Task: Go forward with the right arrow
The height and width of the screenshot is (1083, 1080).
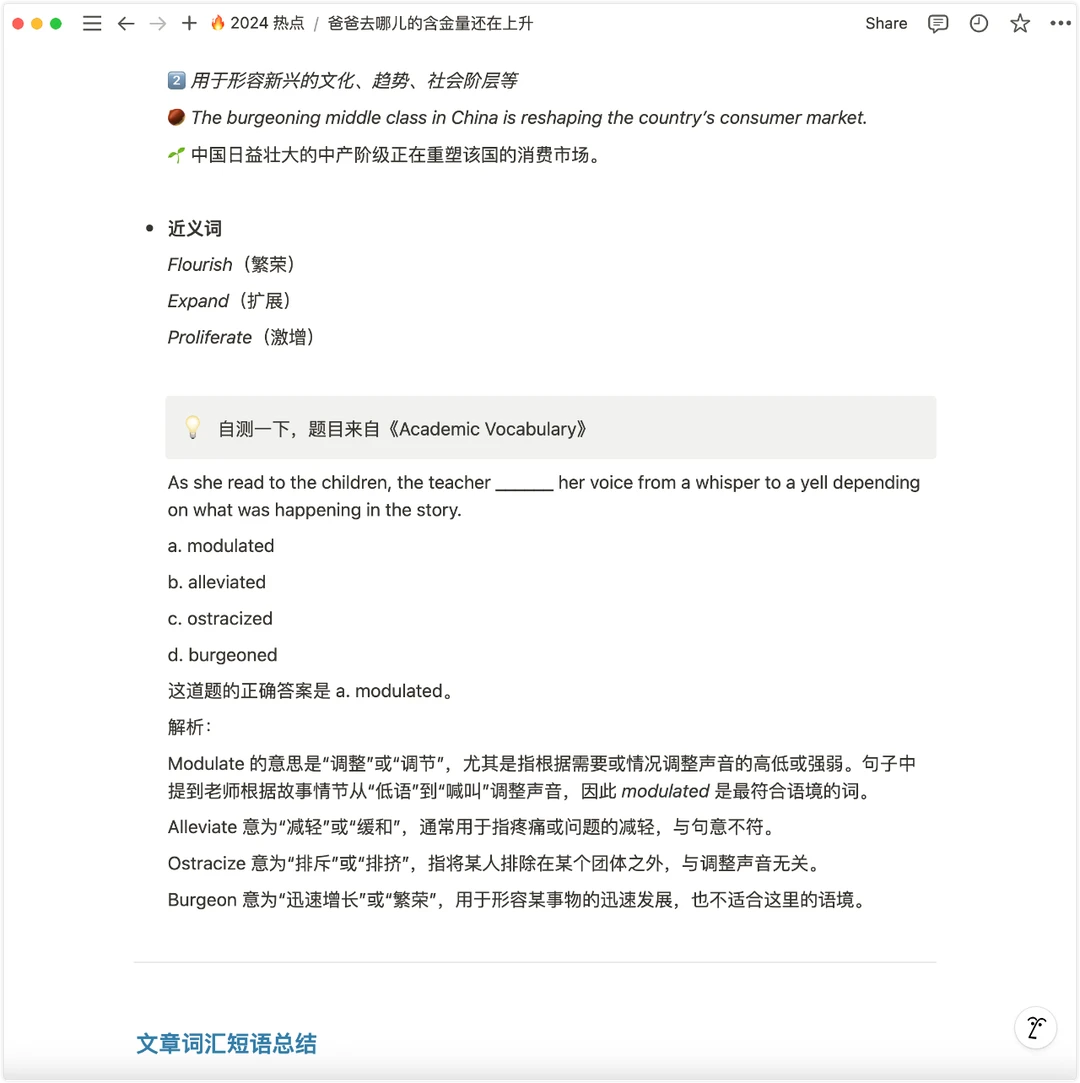Action: pyautogui.click(x=157, y=23)
